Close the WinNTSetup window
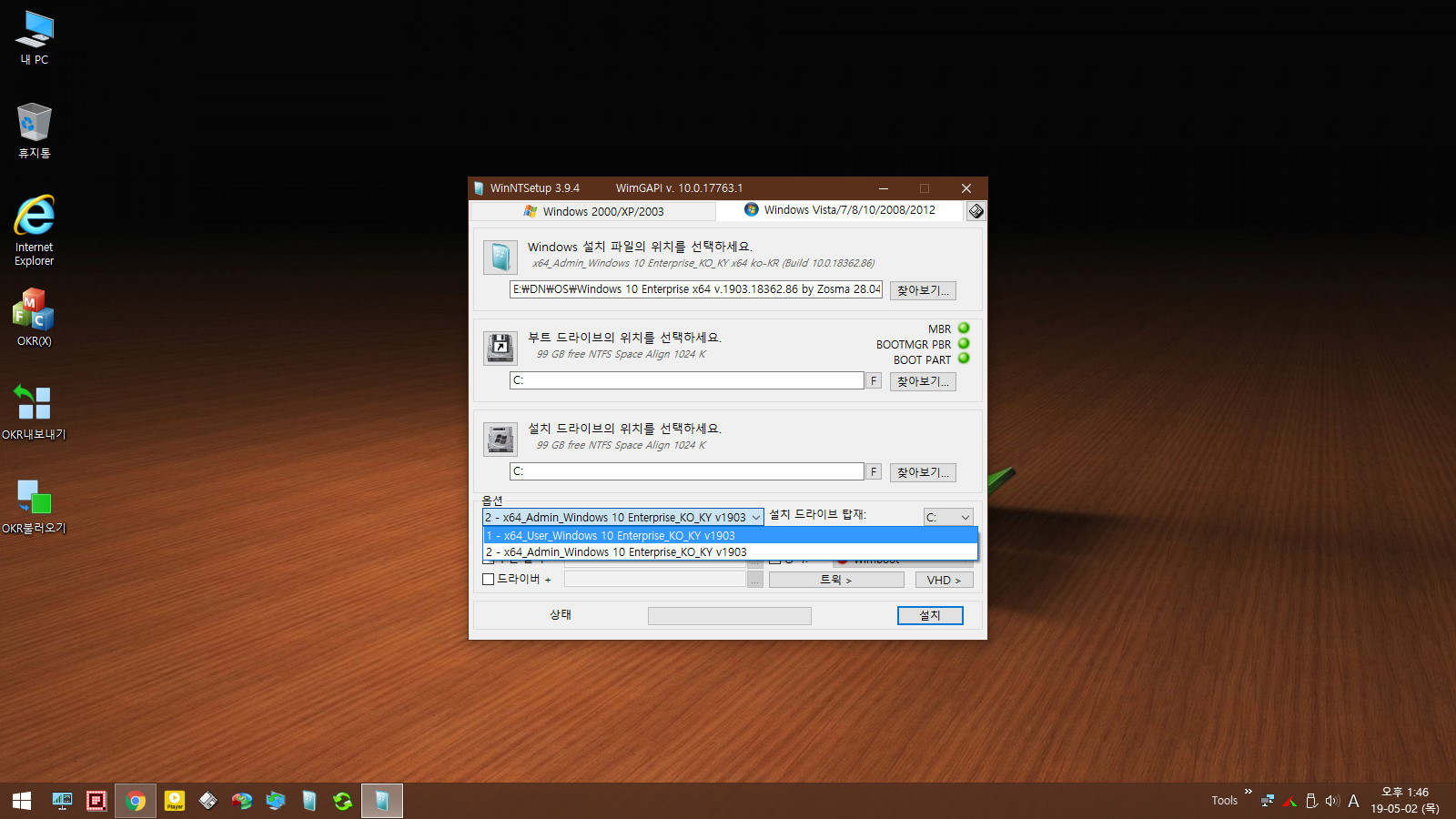 pyautogui.click(x=966, y=188)
